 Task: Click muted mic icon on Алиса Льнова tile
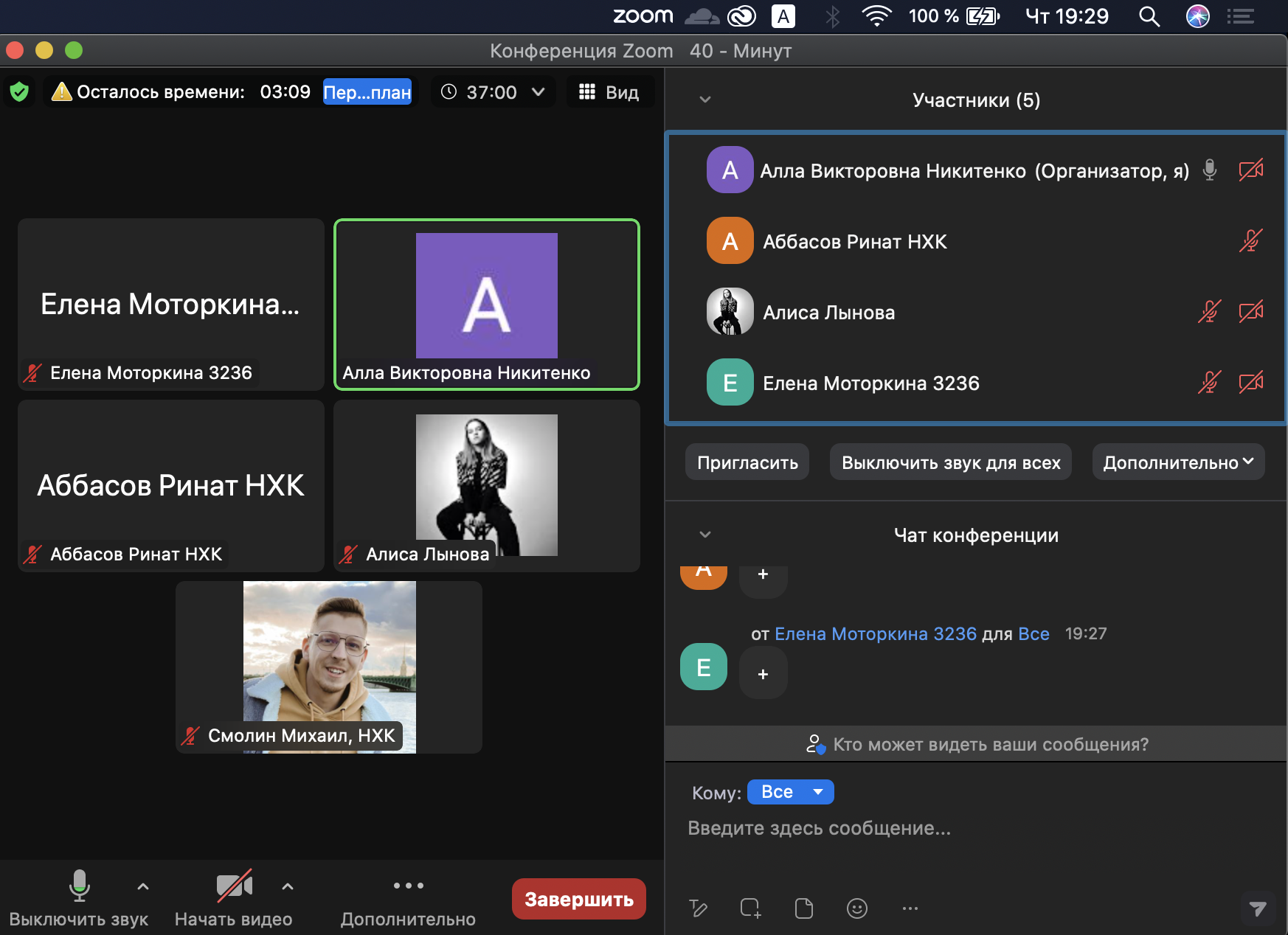348,554
